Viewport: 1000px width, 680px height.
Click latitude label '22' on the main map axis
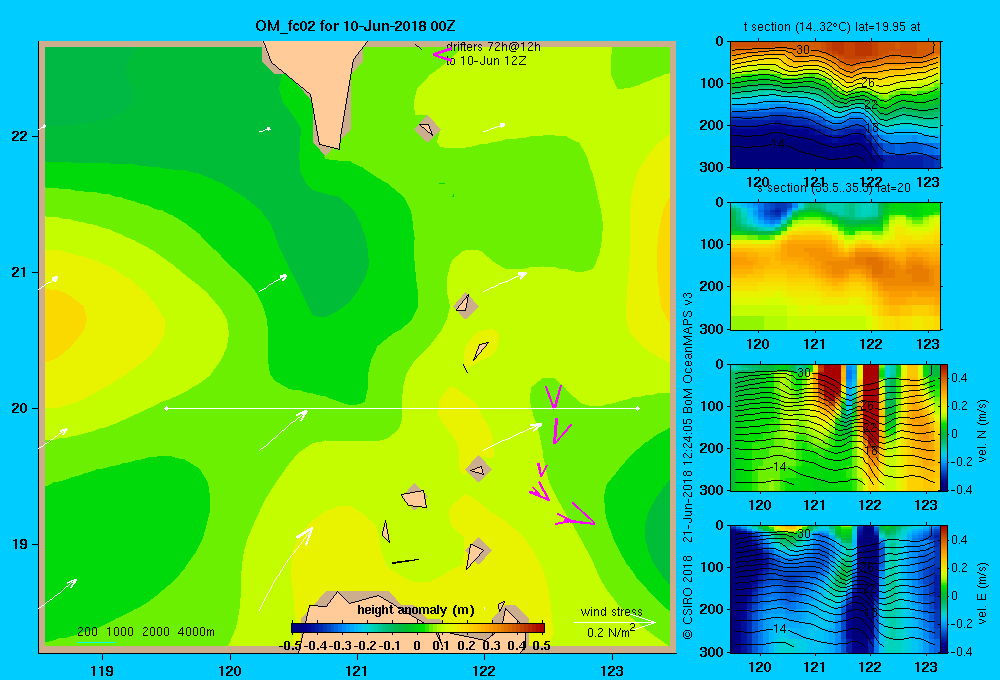(19, 136)
